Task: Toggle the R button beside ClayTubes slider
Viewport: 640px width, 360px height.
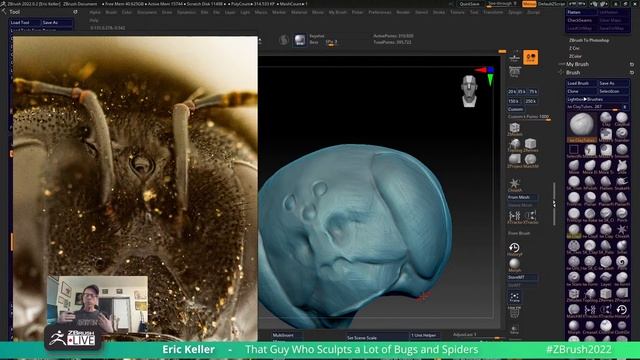Action: pyautogui.click(x=624, y=107)
